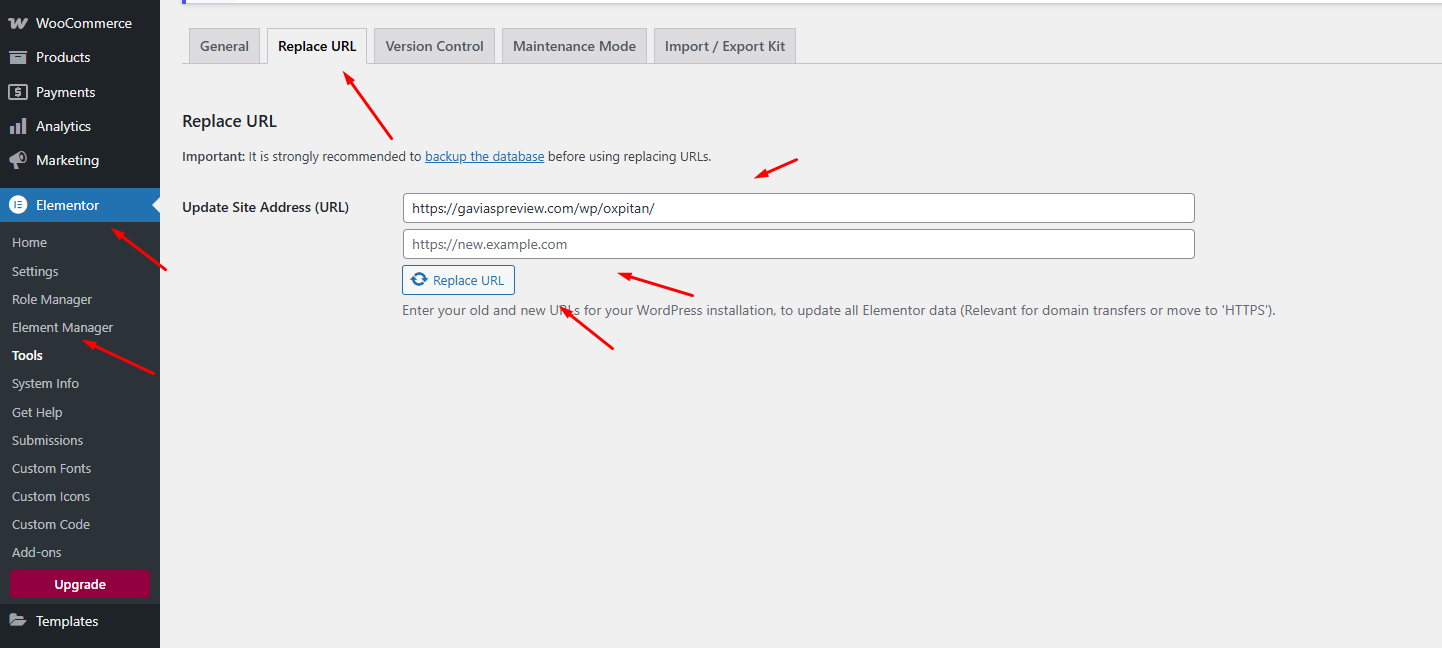Screen dimensions: 1442x648
Task: Click the Analytics bar chart icon
Action: (18, 126)
